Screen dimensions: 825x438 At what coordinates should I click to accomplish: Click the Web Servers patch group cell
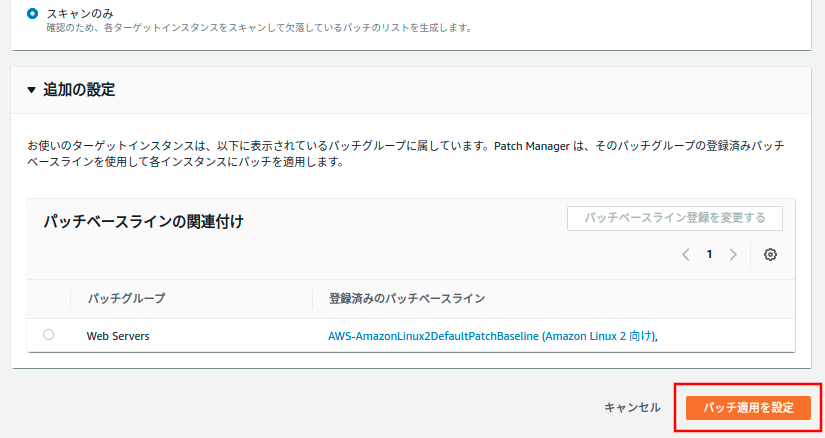pos(118,336)
